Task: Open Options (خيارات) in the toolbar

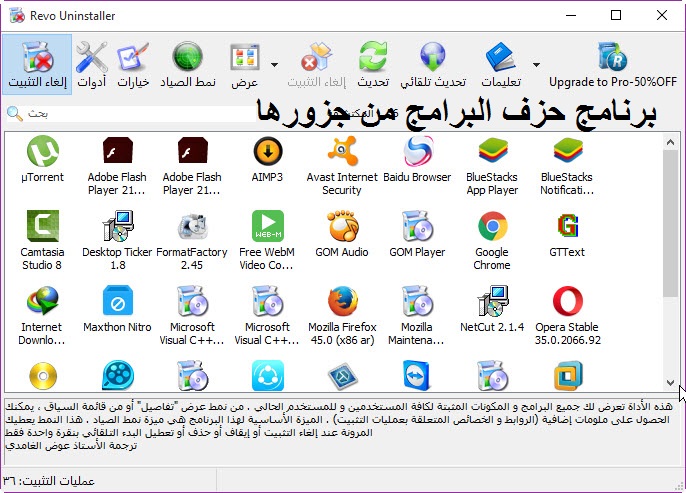Action: (133, 65)
